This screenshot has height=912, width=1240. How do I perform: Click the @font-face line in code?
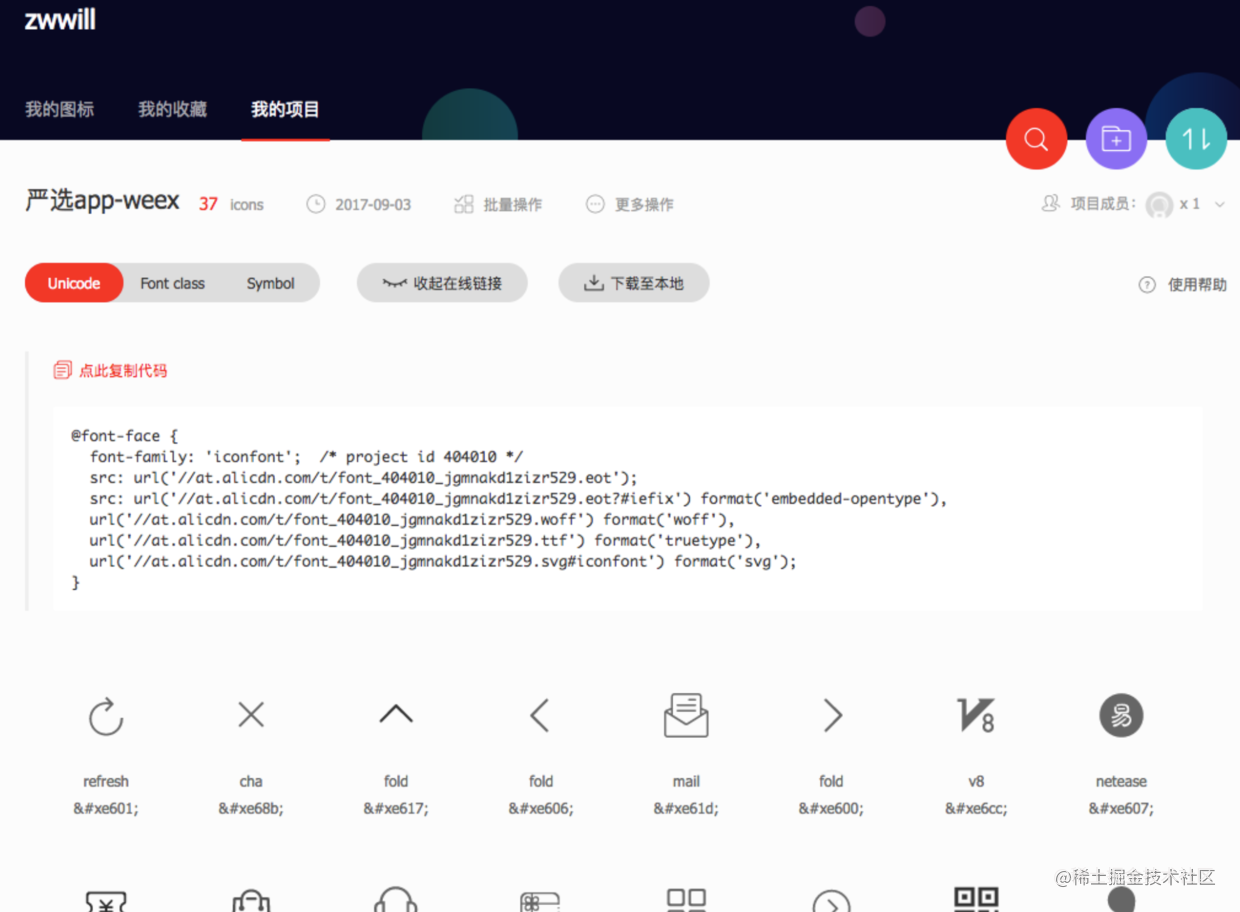click(x=124, y=436)
